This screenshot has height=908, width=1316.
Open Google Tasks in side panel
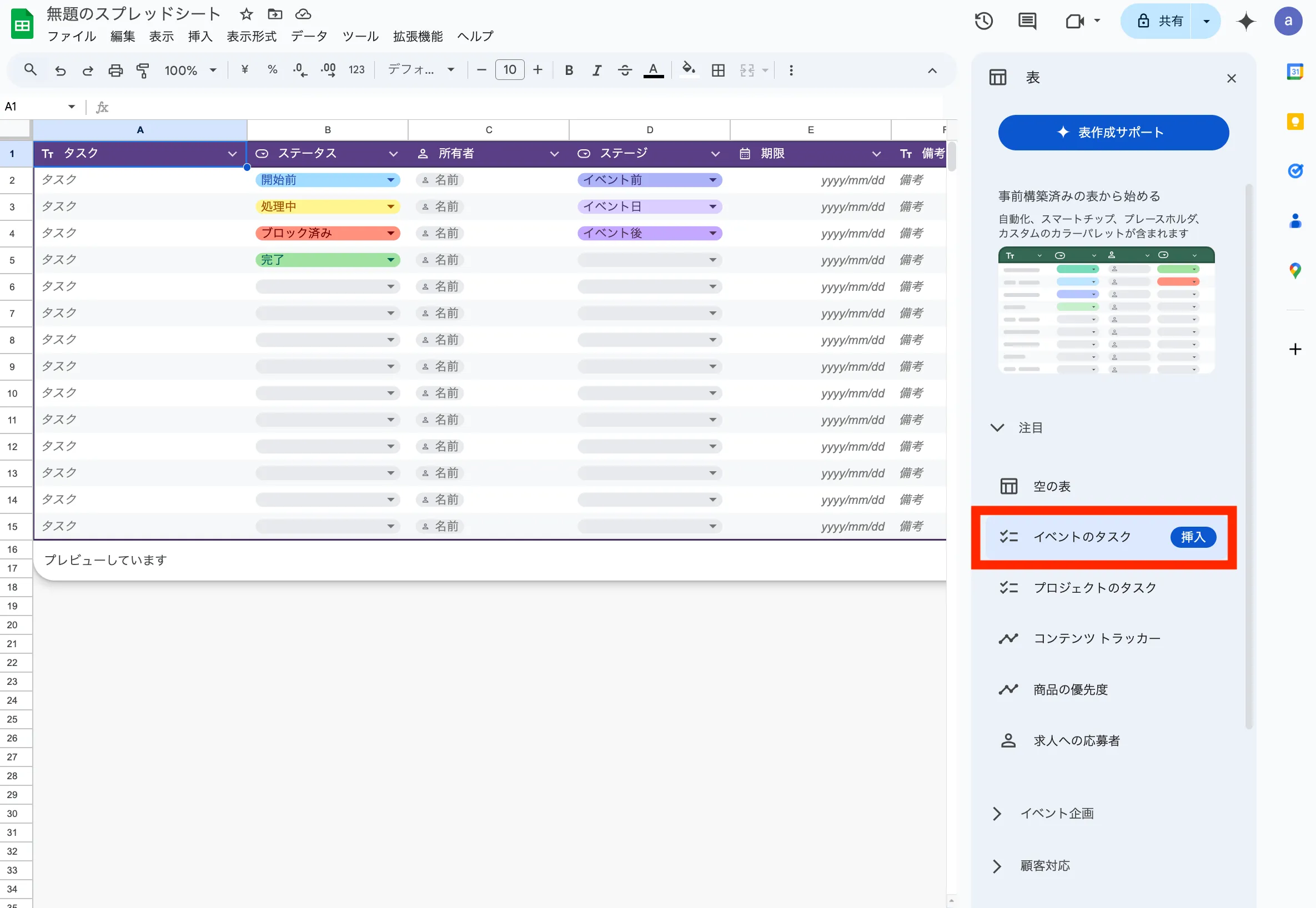pos(1295,171)
